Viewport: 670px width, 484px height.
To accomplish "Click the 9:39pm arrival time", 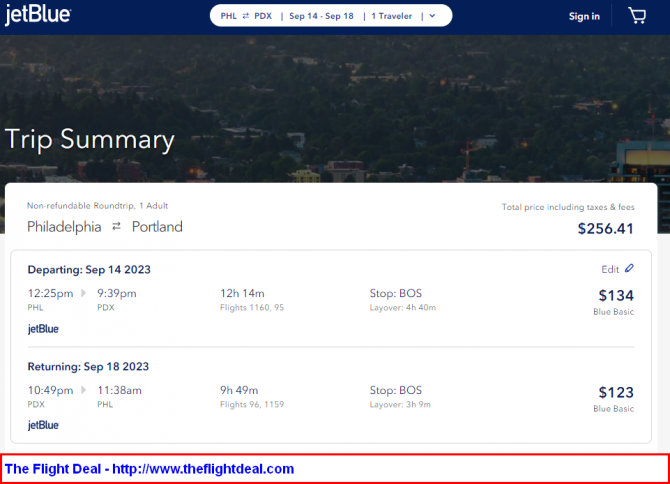I will [x=117, y=293].
